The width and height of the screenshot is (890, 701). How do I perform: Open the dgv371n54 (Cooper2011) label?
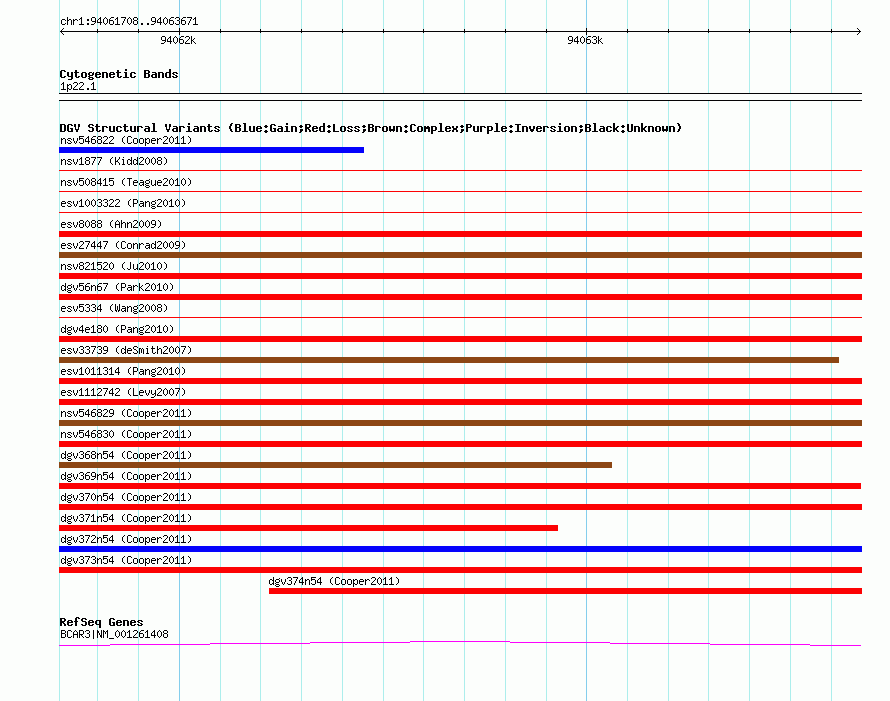pyautogui.click(x=126, y=518)
